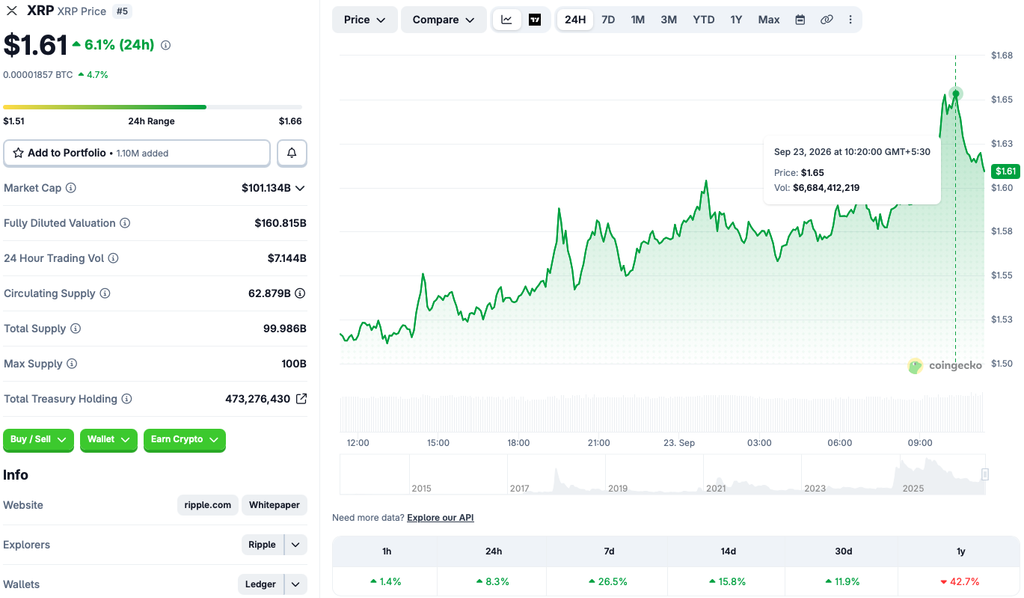Open the Total Treasury Holding info icon
1024x598 pixels.
coord(127,399)
